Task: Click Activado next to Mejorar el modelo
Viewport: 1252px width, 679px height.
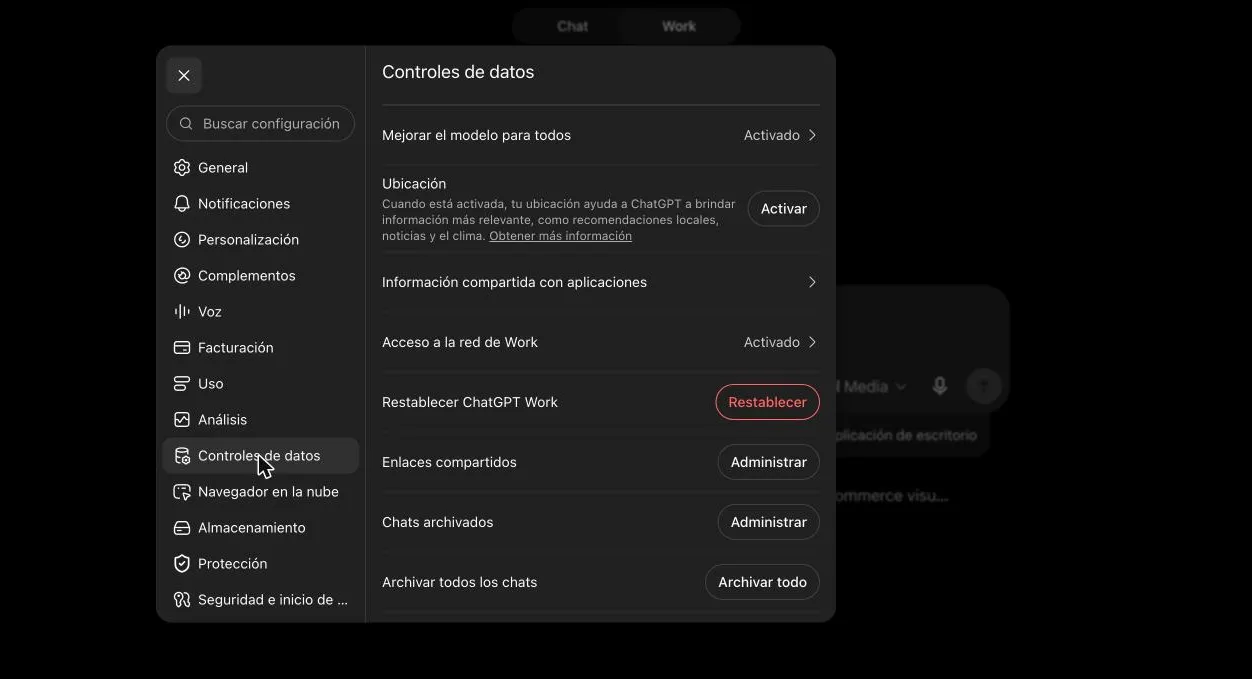Action: 771,135
